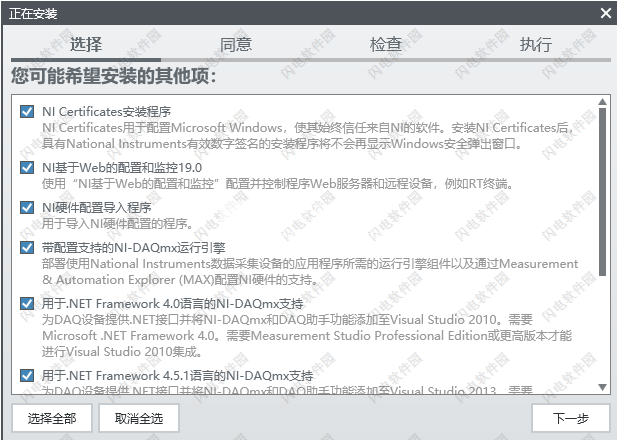
Task: Uncheck NI硬件配置导入程序 checkbox
Action: click(27, 207)
